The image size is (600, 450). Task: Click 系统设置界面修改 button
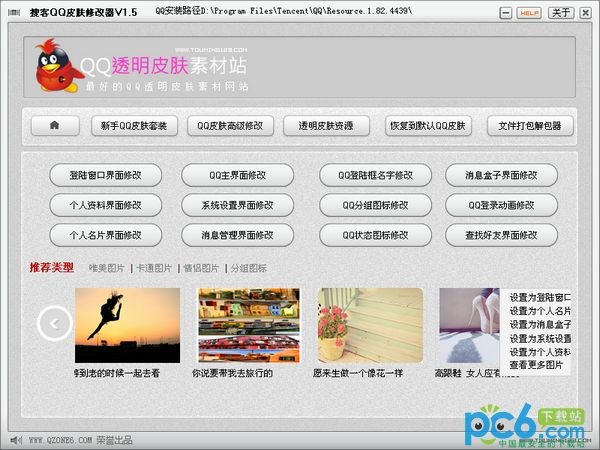tap(238, 205)
